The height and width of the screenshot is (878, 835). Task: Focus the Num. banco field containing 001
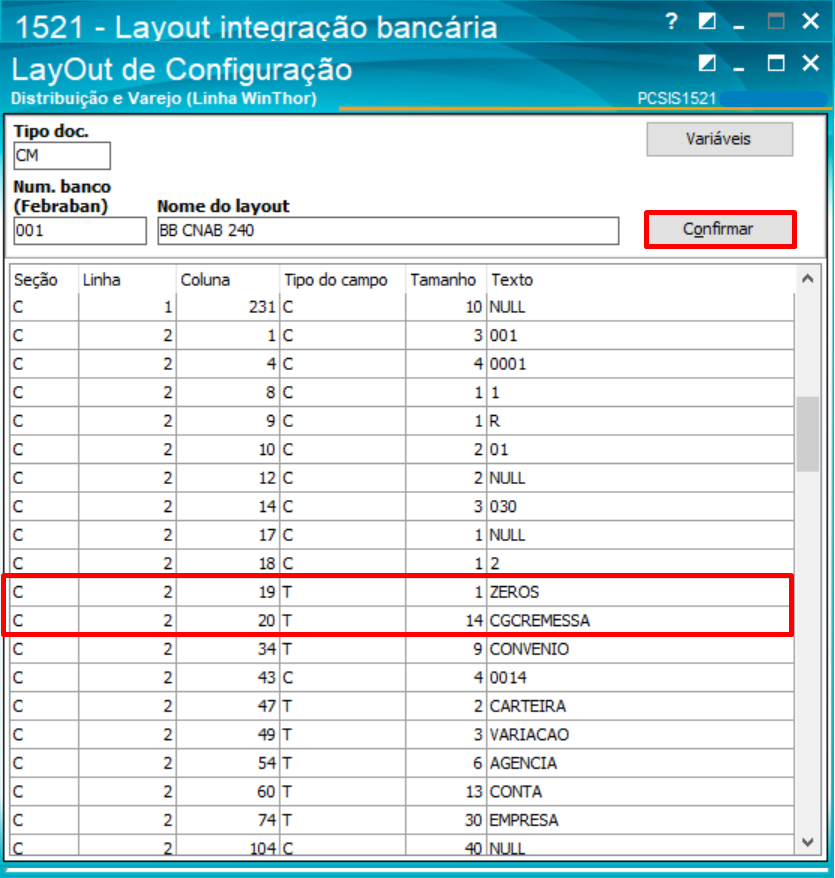80,231
